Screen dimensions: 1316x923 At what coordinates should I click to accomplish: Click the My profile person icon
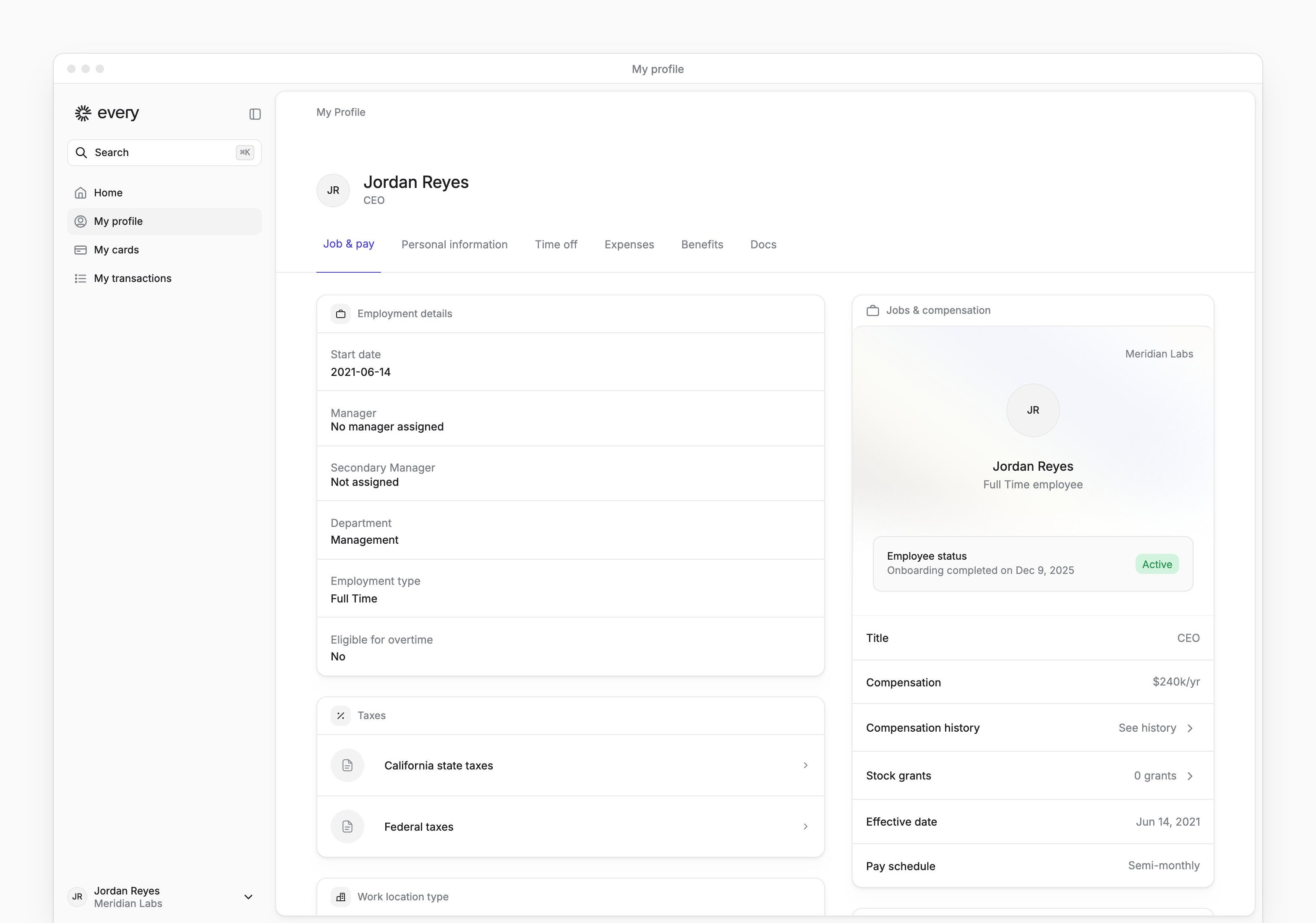point(81,221)
